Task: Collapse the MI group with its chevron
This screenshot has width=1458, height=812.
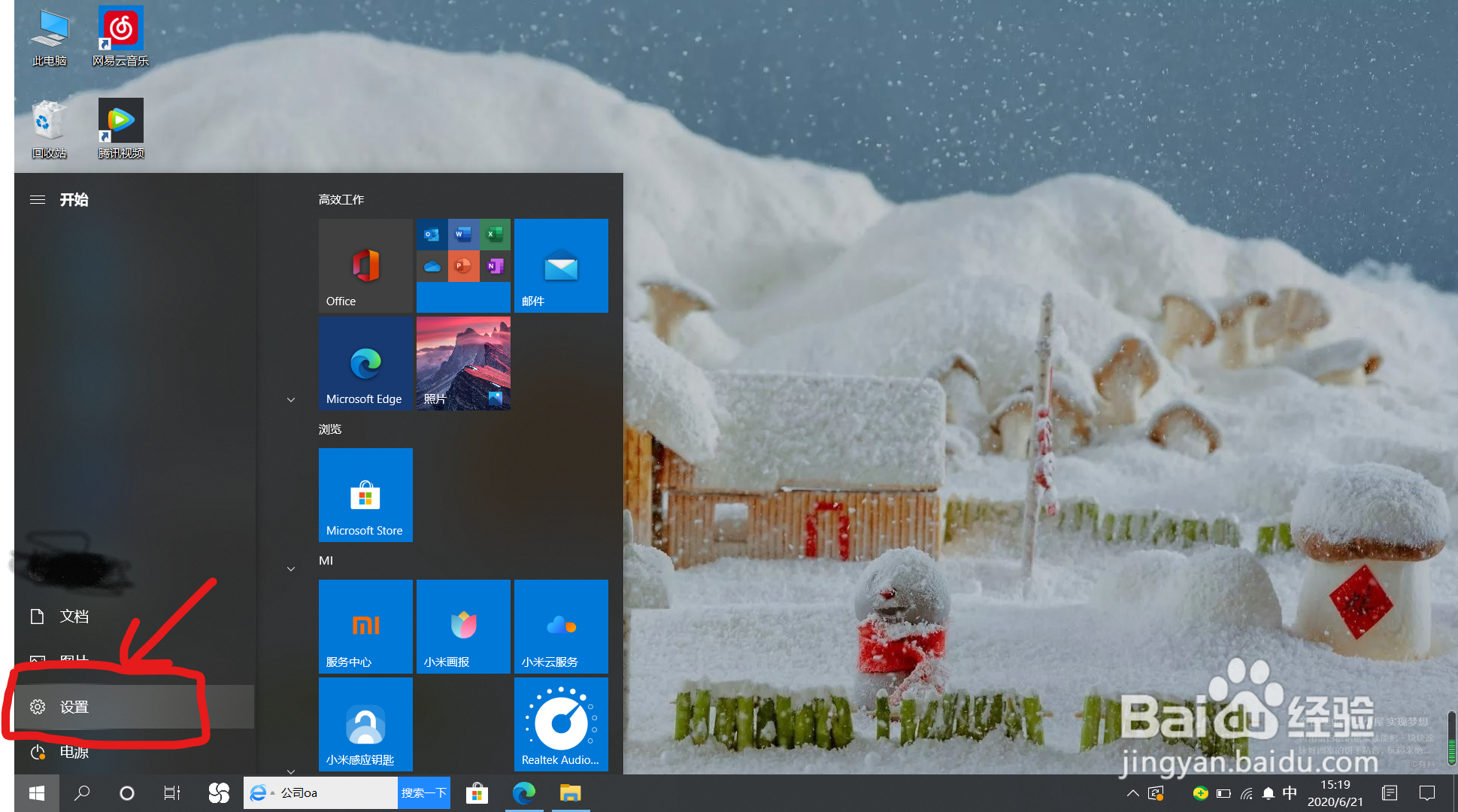Action: click(290, 568)
